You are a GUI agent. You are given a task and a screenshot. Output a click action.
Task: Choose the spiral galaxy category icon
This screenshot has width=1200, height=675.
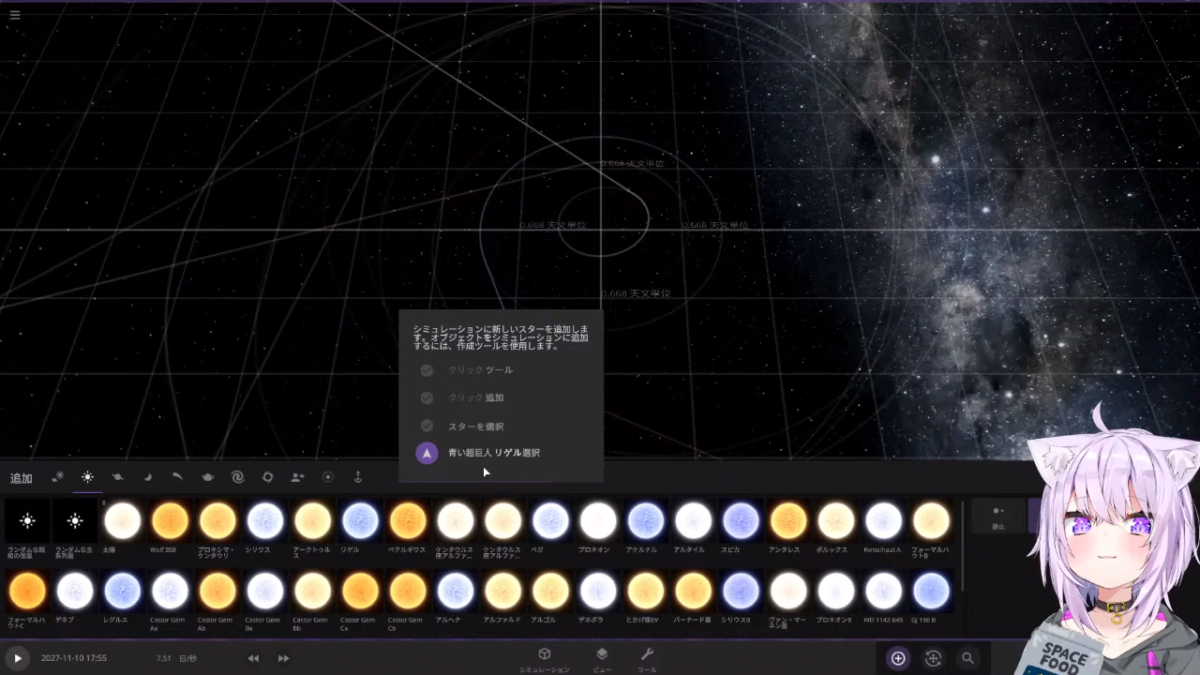(x=237, y=478)
